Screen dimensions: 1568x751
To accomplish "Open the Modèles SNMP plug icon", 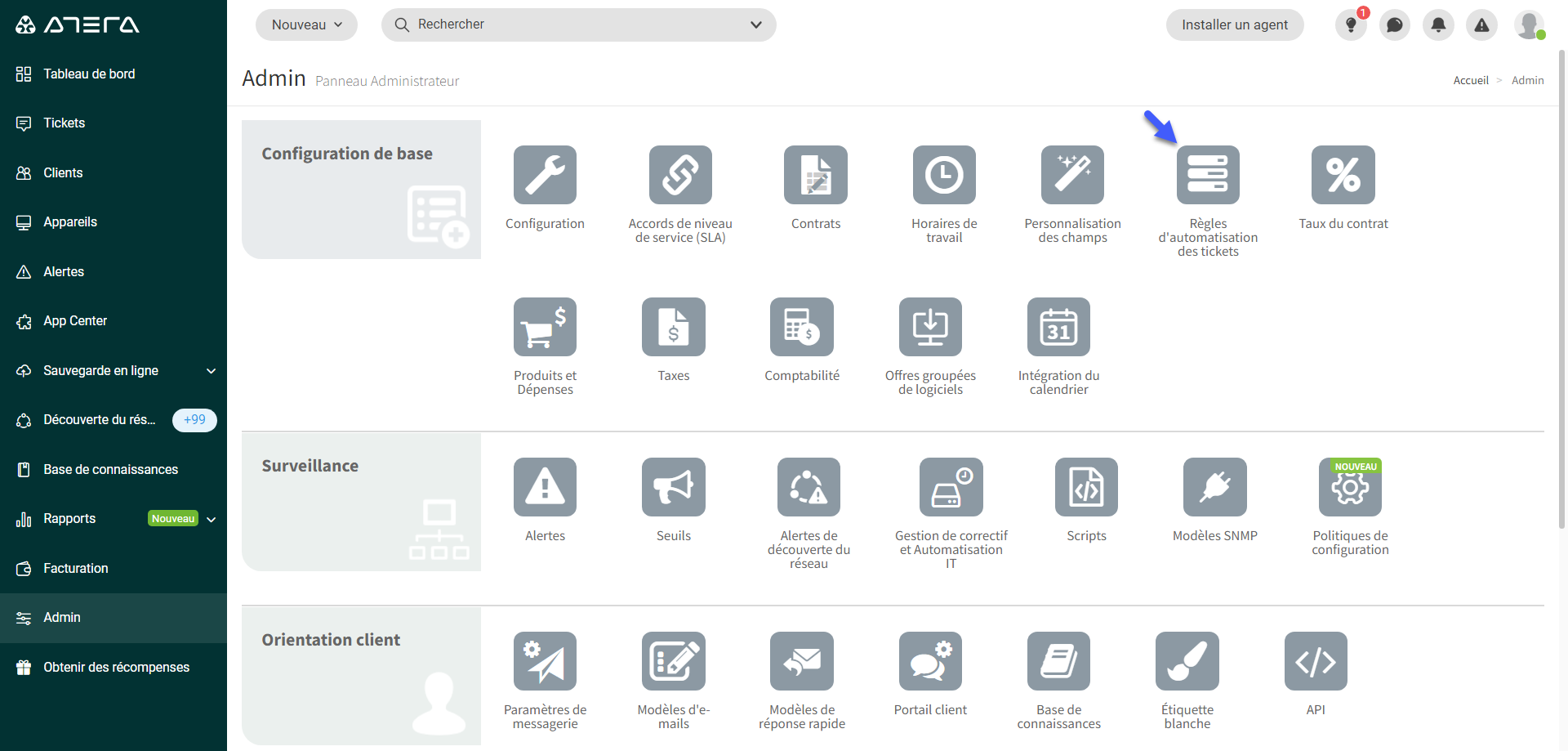I will point(1215,487).
